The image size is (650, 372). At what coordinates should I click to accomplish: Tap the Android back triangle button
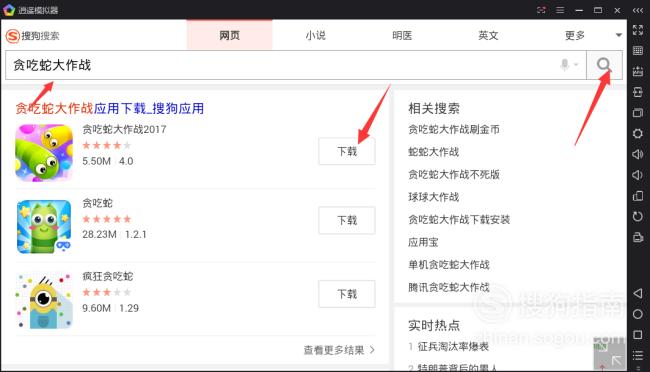tap(638, 293)
